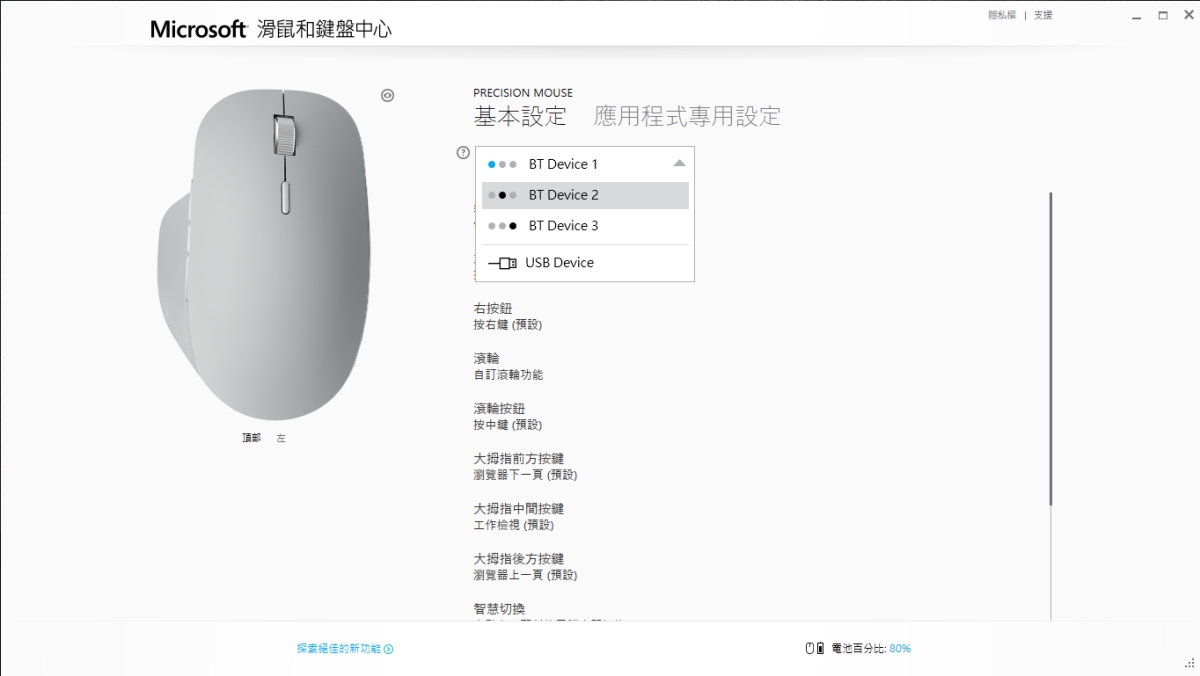Click the blue dot indicator for BT Device 1
This screenshot has height=676, width=1200.
492,164
